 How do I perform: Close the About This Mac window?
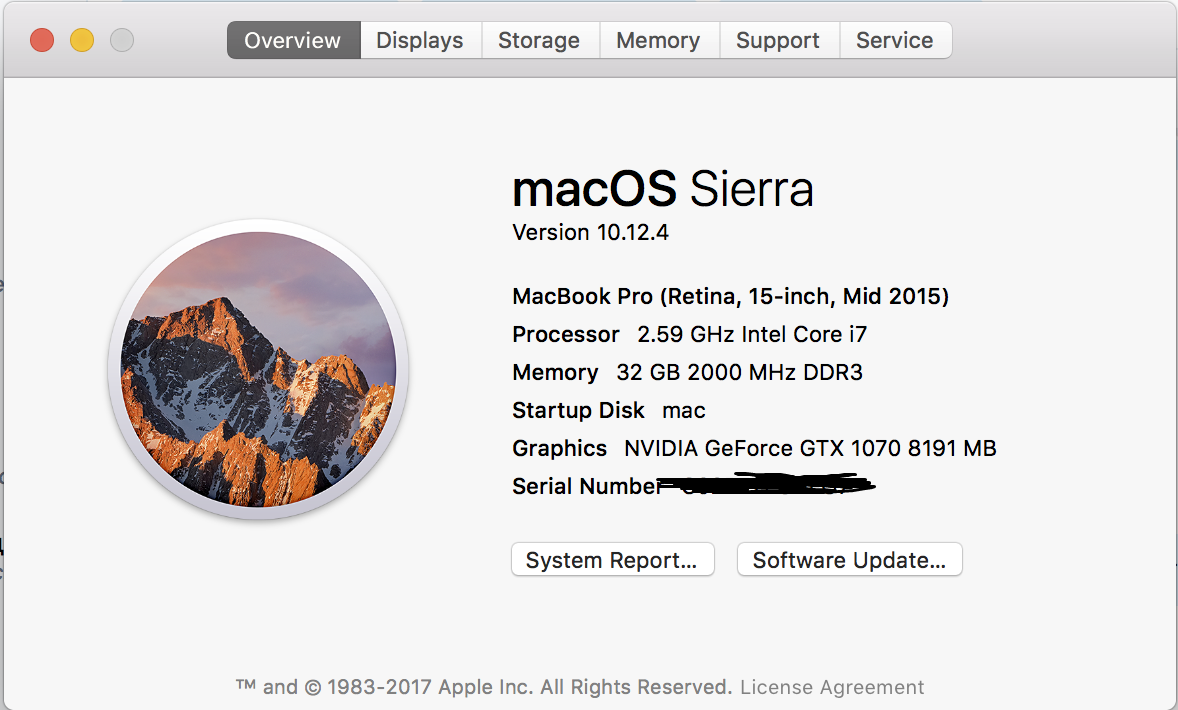pyautogui.click(x=42, y=41)
